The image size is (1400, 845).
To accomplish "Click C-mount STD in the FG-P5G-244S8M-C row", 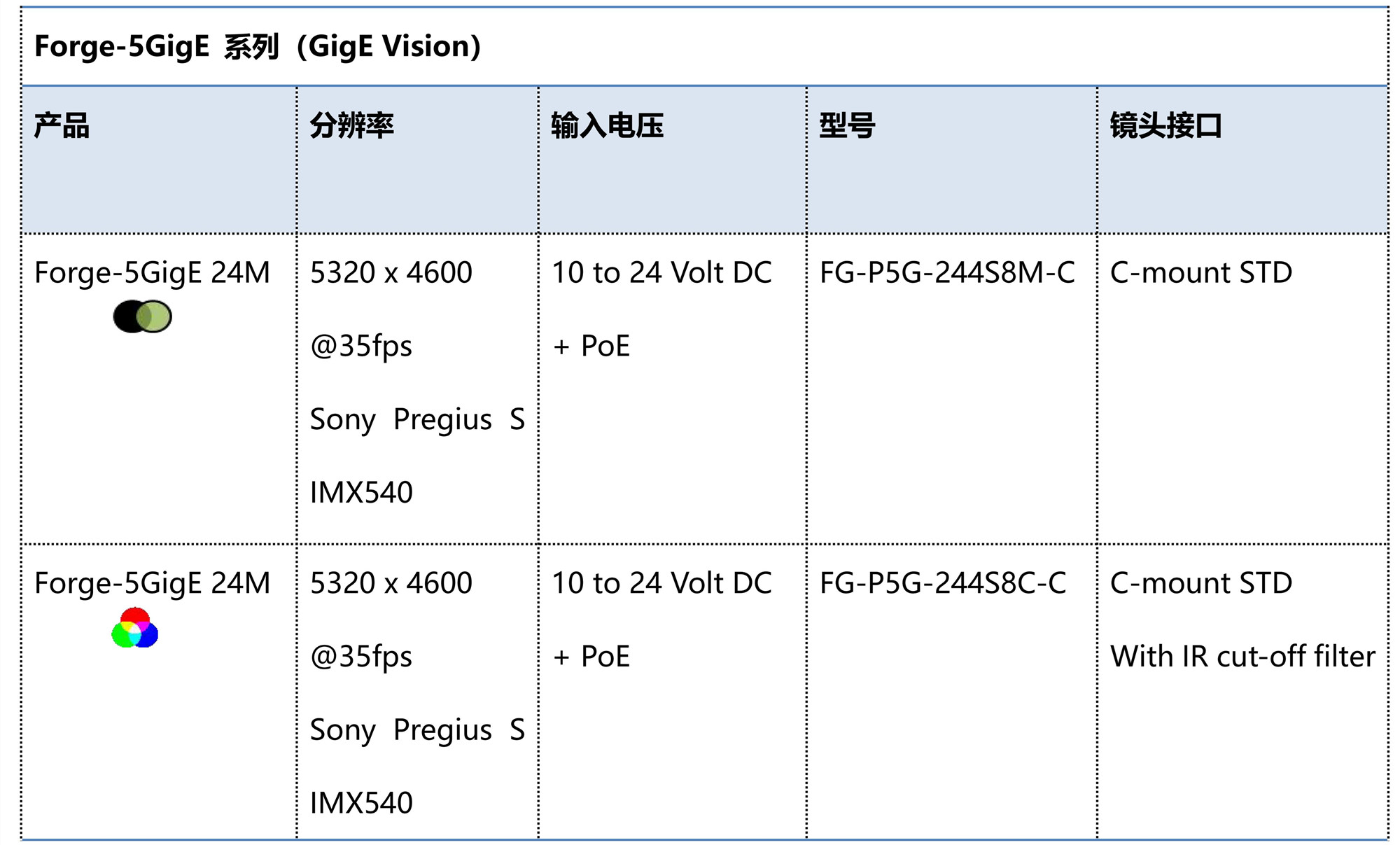I will (x=1200, y=272).
